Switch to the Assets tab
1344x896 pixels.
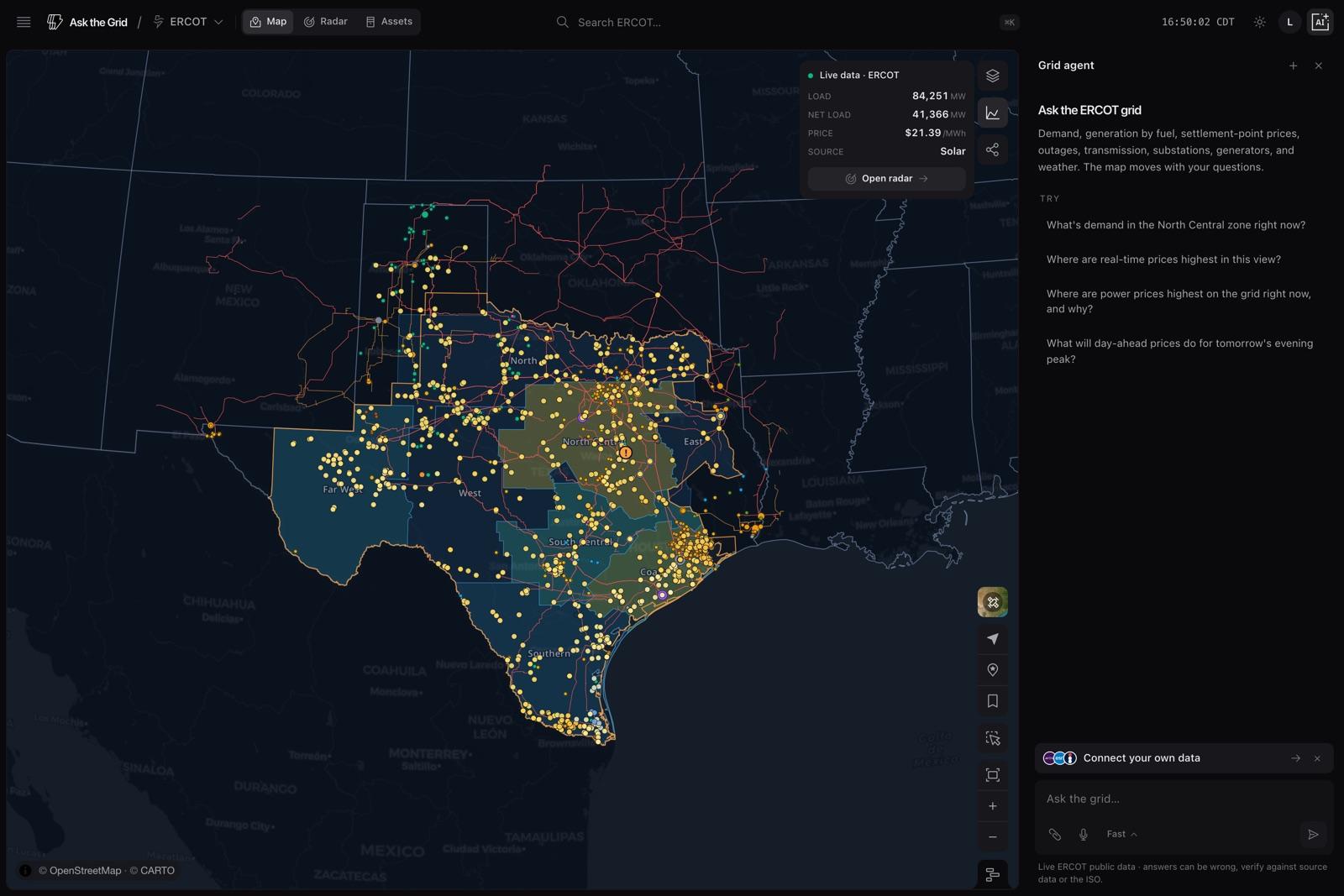click(x=389, y=22)
